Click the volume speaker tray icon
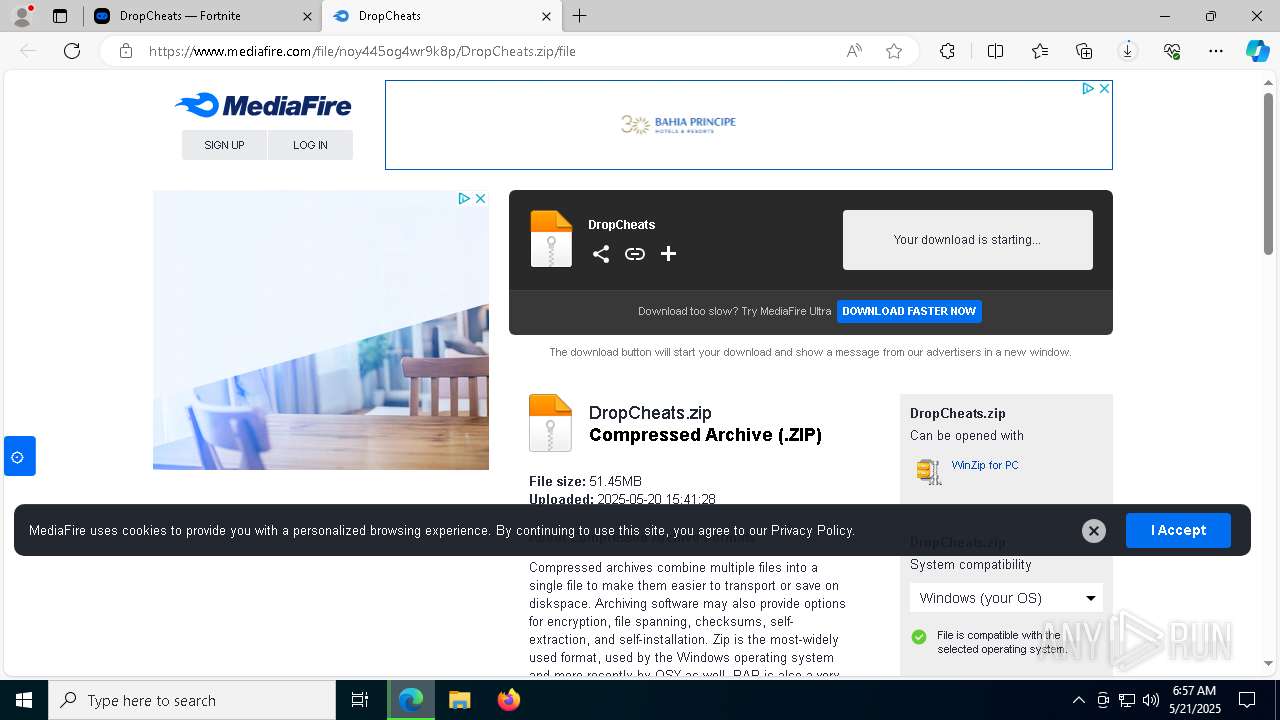The width and height of the screenshot is (1280, 720). click(x=1151, y=700)
